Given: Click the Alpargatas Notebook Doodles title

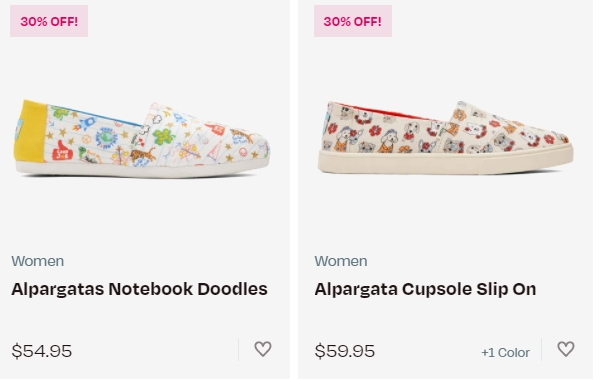Looking at the screenshot, I should pyautogui.click(x=139, y=289).
